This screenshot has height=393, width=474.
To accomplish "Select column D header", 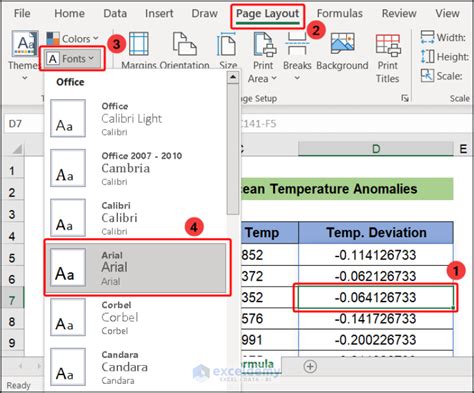I will [376, 149].
